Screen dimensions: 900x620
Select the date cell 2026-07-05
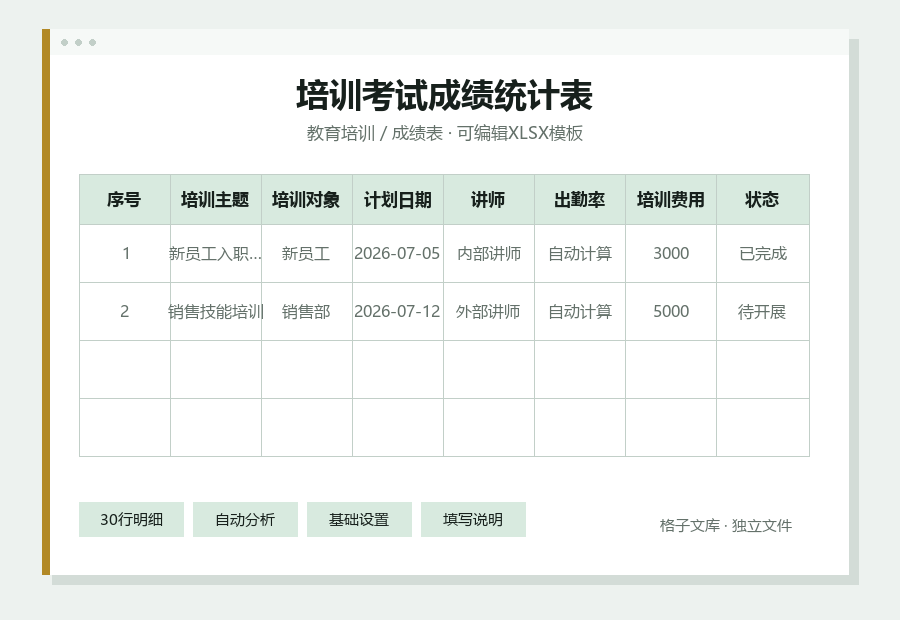[x=398, y=254]
